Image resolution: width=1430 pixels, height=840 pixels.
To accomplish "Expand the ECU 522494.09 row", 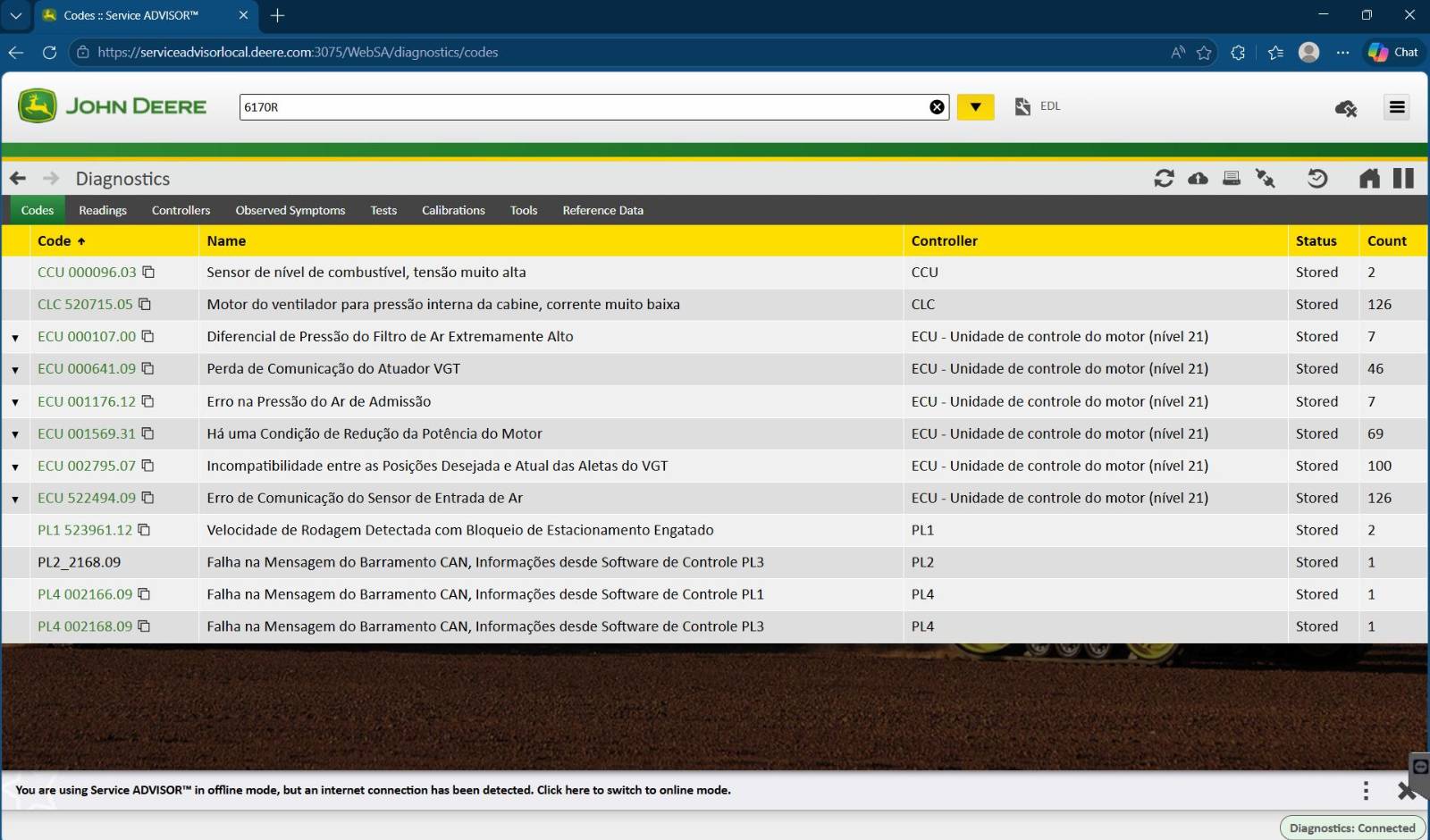I will [x=15, y=500].
